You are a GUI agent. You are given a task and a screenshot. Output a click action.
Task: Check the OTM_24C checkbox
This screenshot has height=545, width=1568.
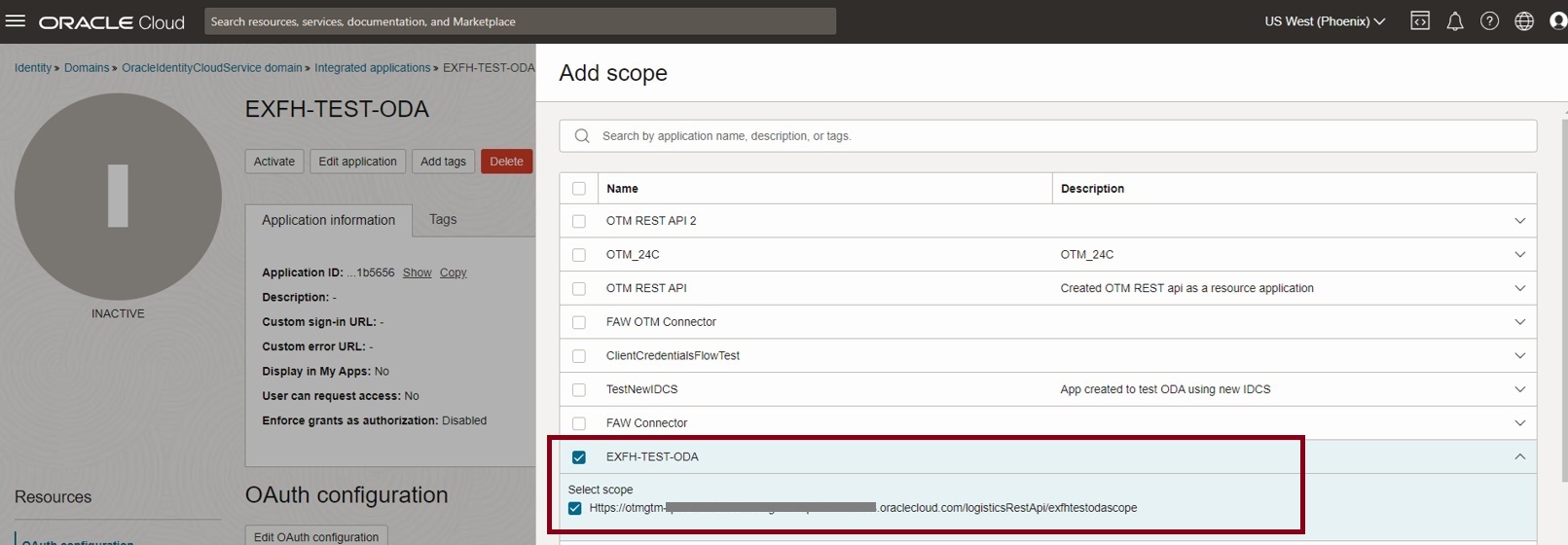[579, 255]
